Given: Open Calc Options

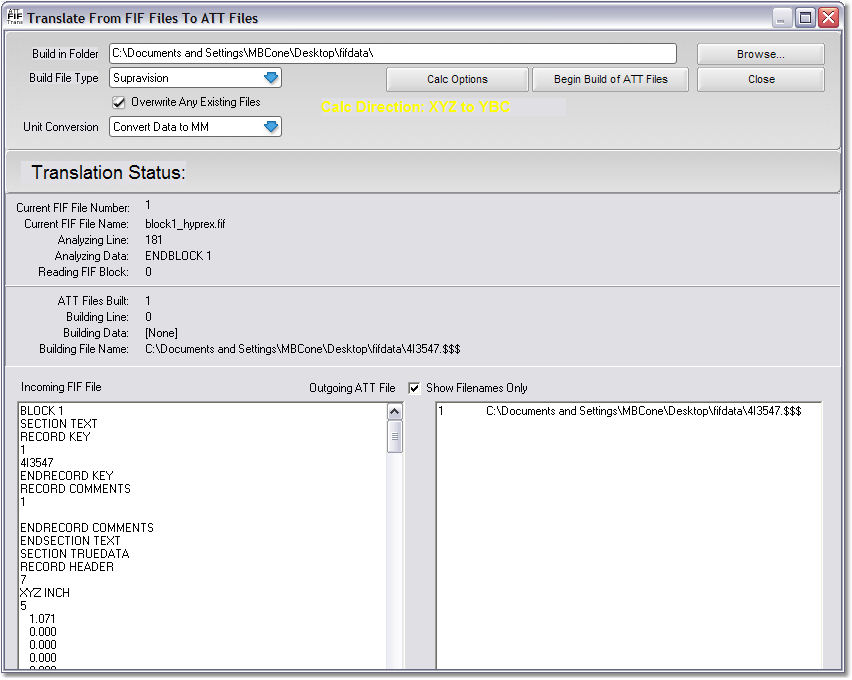Looking at the screenshot, I should 457,79.
